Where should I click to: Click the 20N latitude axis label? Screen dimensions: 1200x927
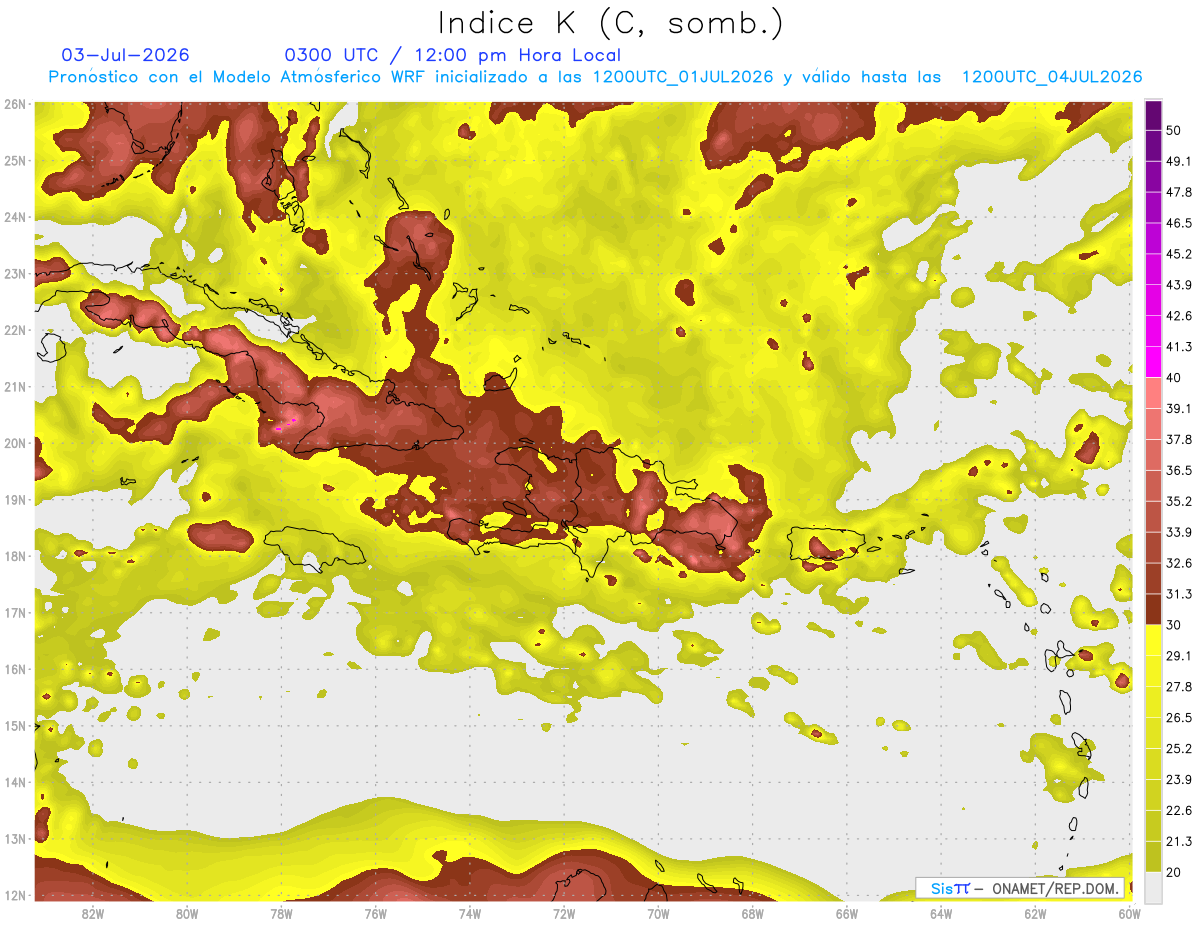[15, 443]
